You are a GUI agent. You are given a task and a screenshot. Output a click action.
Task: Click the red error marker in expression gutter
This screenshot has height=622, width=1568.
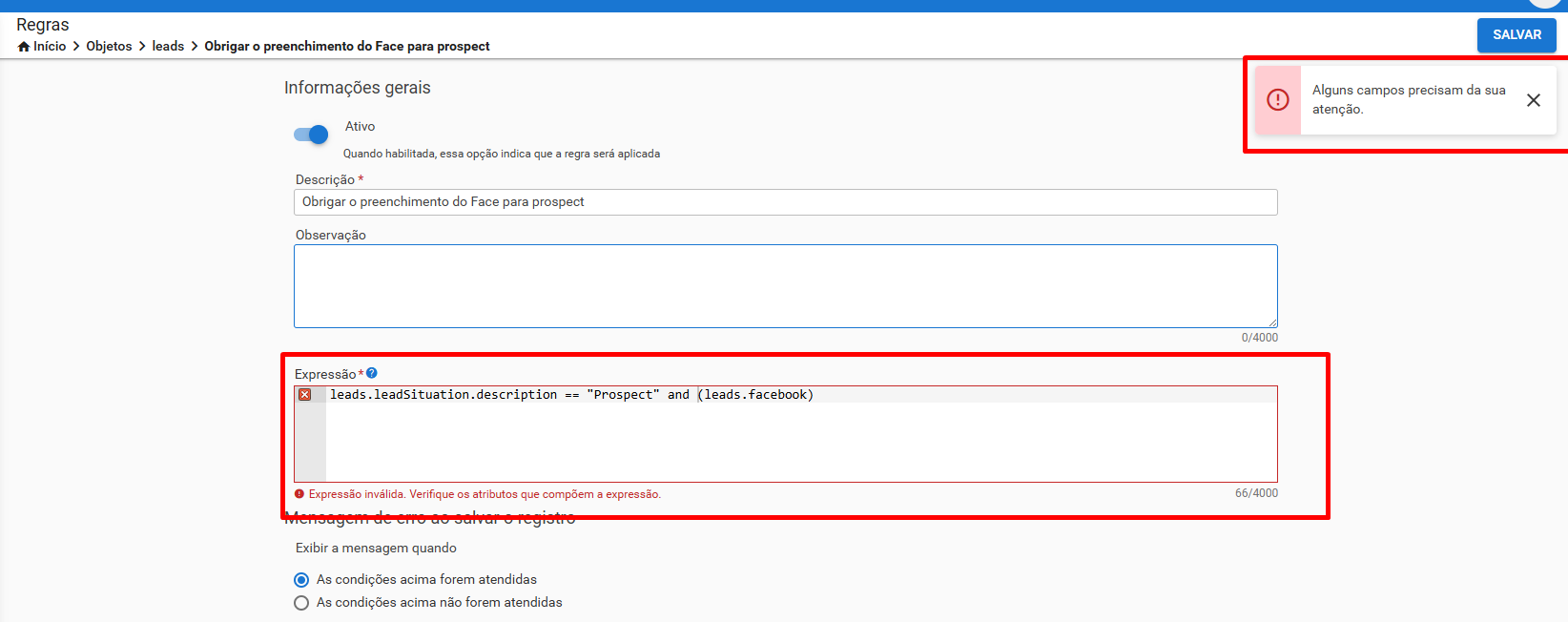pyautogui.click(x=304, y=395)
